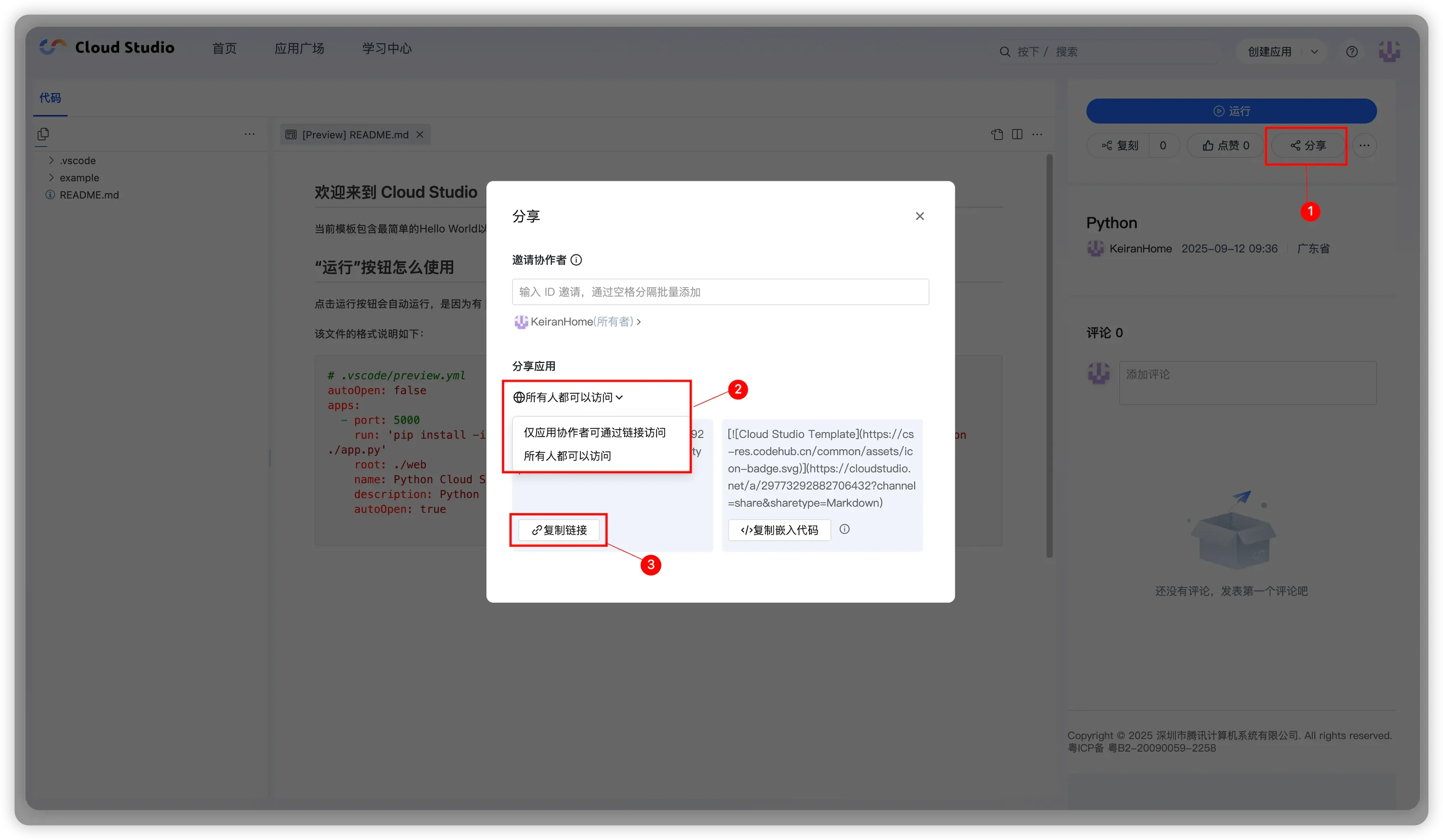Open the 创建应用 dropdown arrow
1443x840 pixels.
pyautogui.click(x=1314, y=51)
